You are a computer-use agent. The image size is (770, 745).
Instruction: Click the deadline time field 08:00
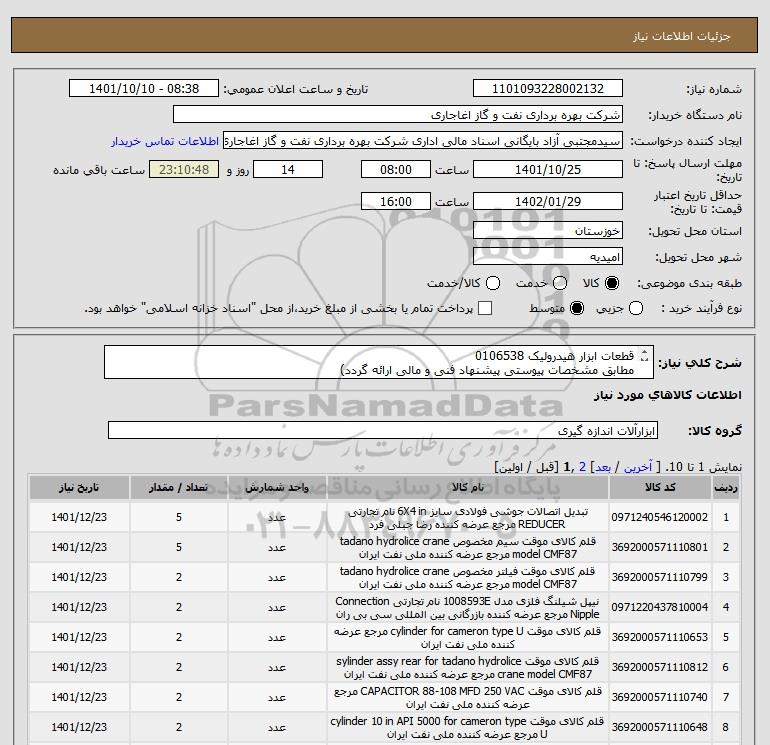point(396,169)
